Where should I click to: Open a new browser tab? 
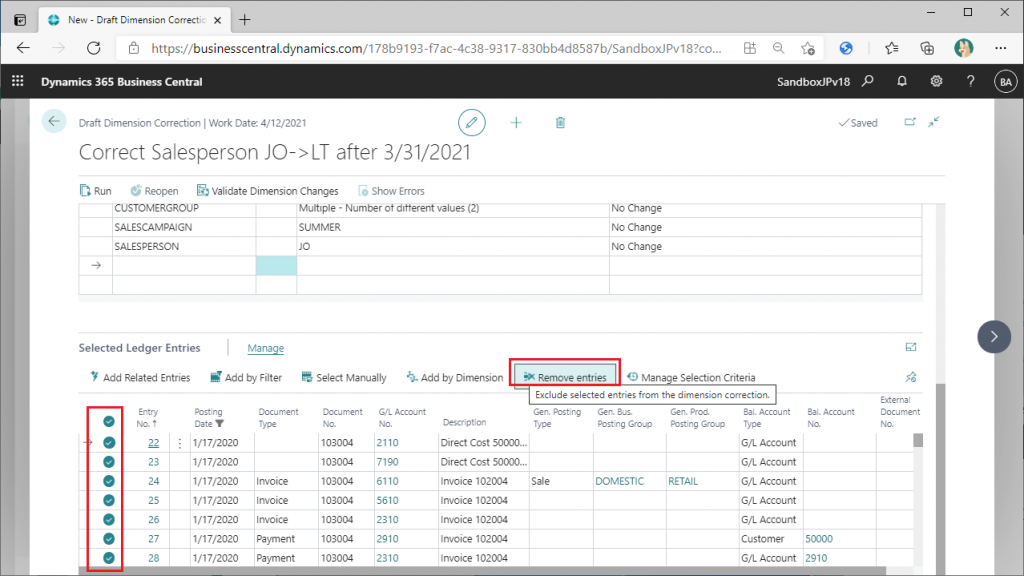pyautogui.click(x=245, y=20)
